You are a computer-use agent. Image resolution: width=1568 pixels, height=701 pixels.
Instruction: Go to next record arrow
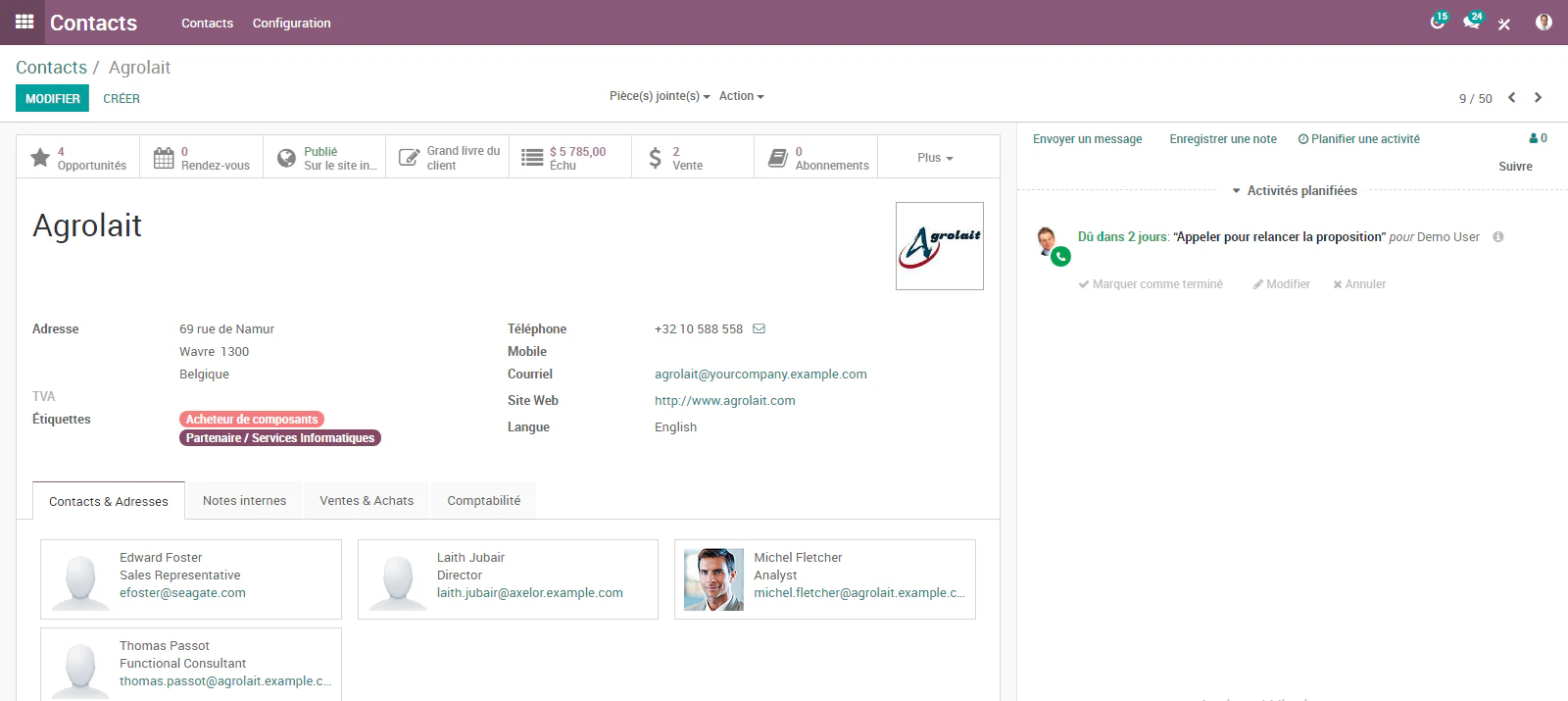1538,97
